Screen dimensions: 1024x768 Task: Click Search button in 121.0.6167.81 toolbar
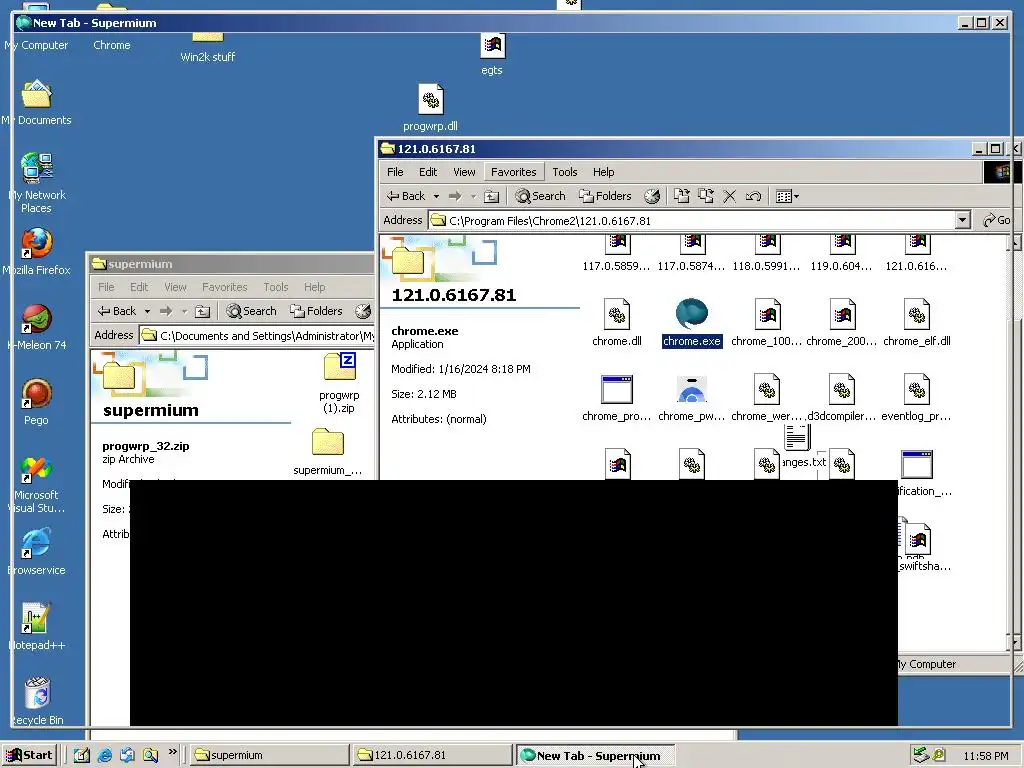pyautogui.click(x=540, y=196)
